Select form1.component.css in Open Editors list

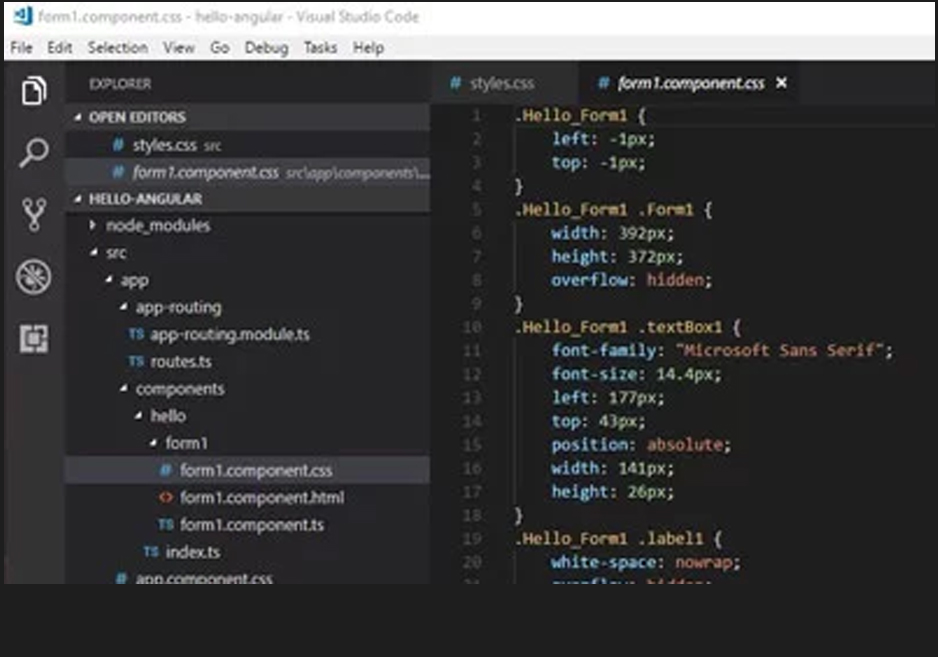(x=247, y=172)
